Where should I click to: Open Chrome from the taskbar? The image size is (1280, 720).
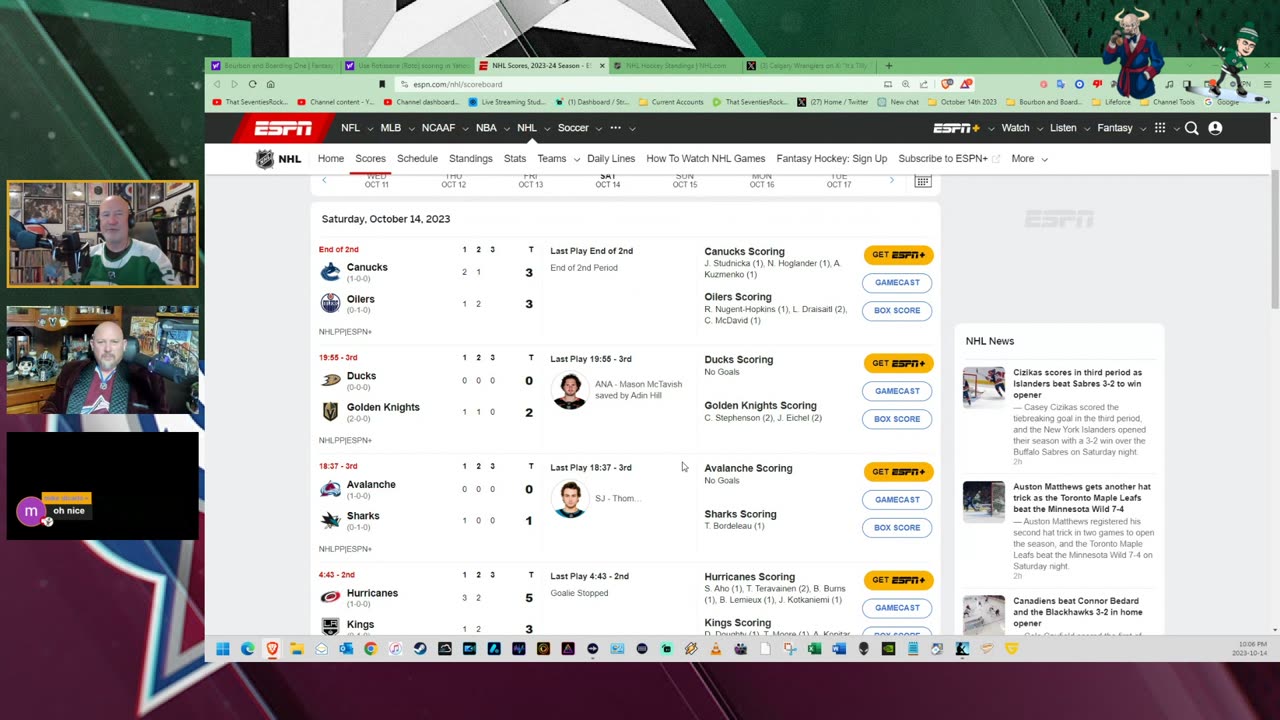coord(370,649)
